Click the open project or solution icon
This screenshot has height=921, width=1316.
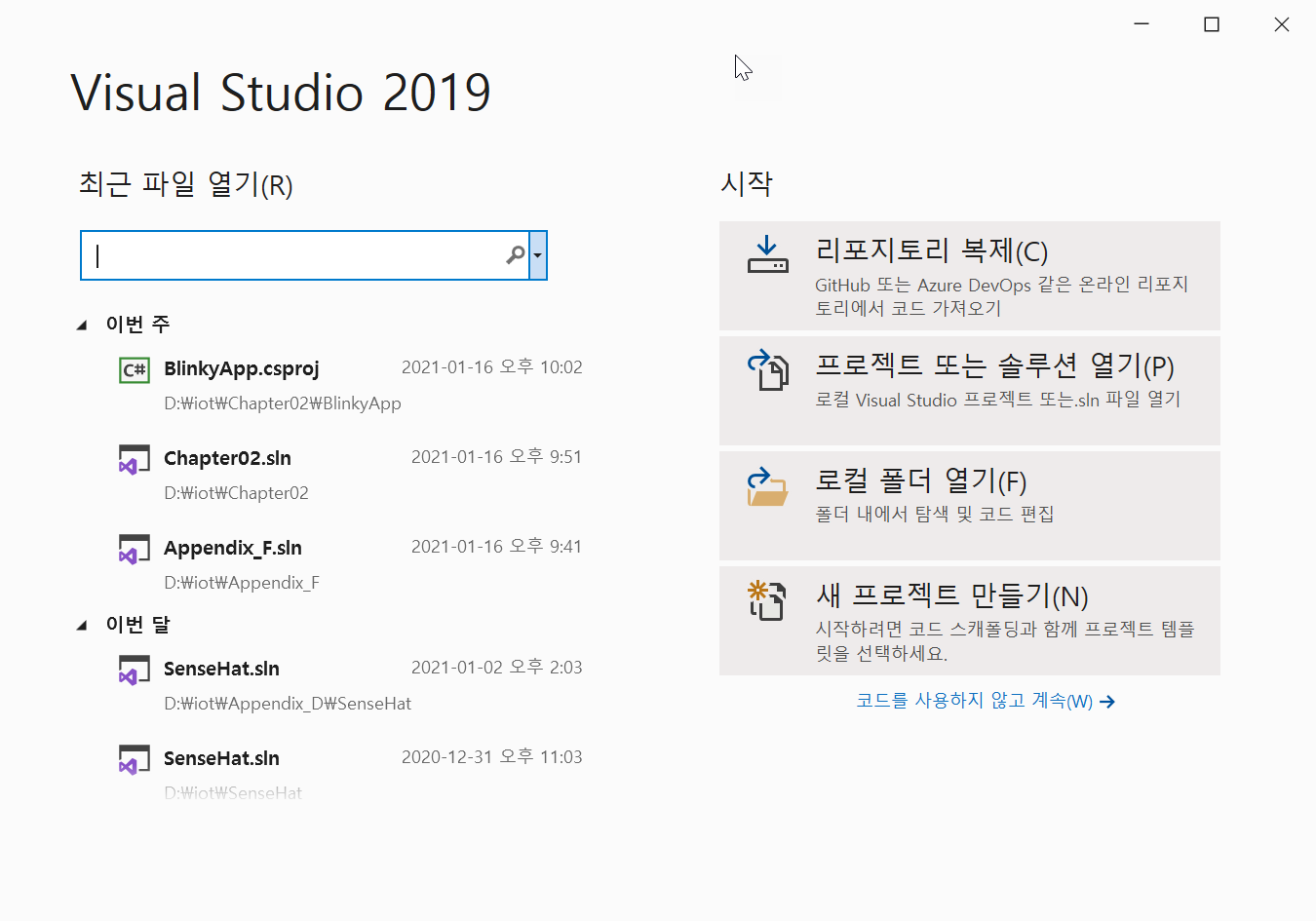tap(767, 370)
